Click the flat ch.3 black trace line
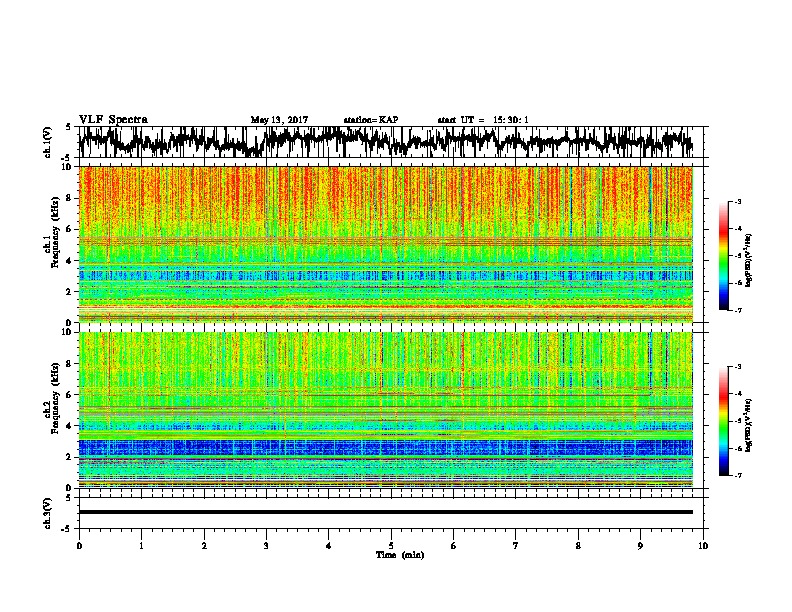The height and width of the screenshot is (612, 792). tap(386, 512)
